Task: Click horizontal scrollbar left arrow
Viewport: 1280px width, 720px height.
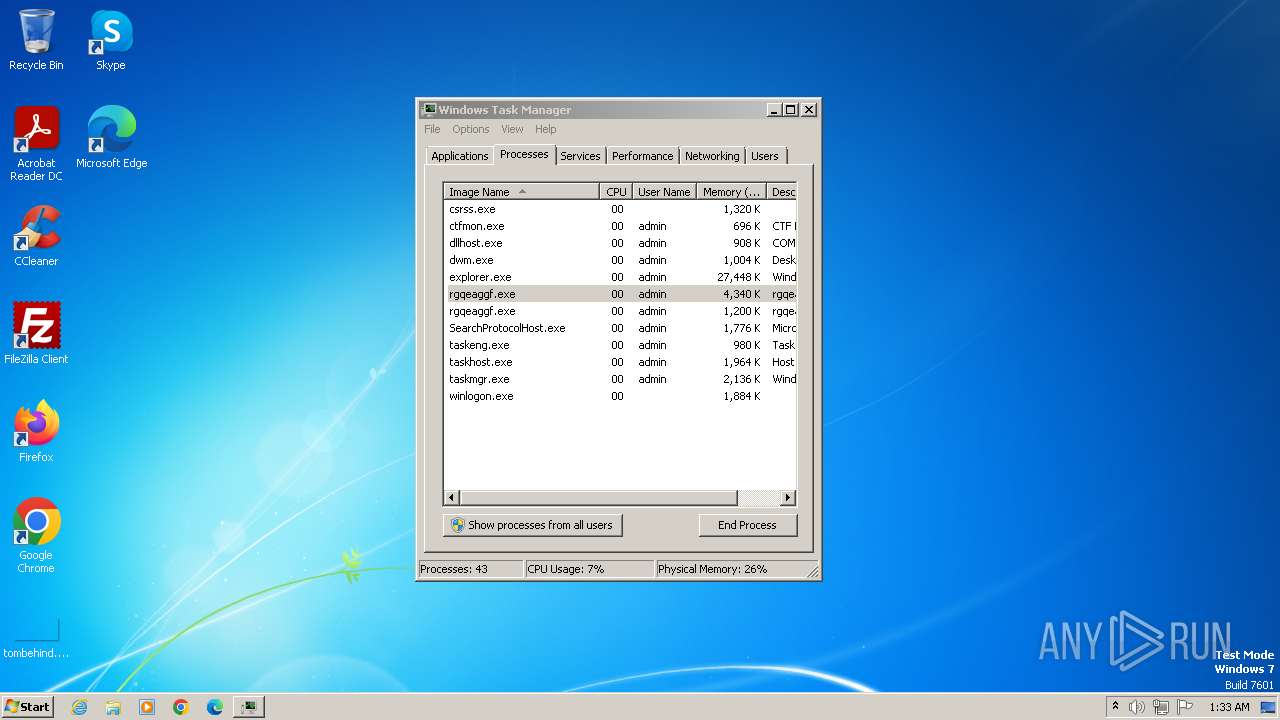Action: click(x=452, y=497)
